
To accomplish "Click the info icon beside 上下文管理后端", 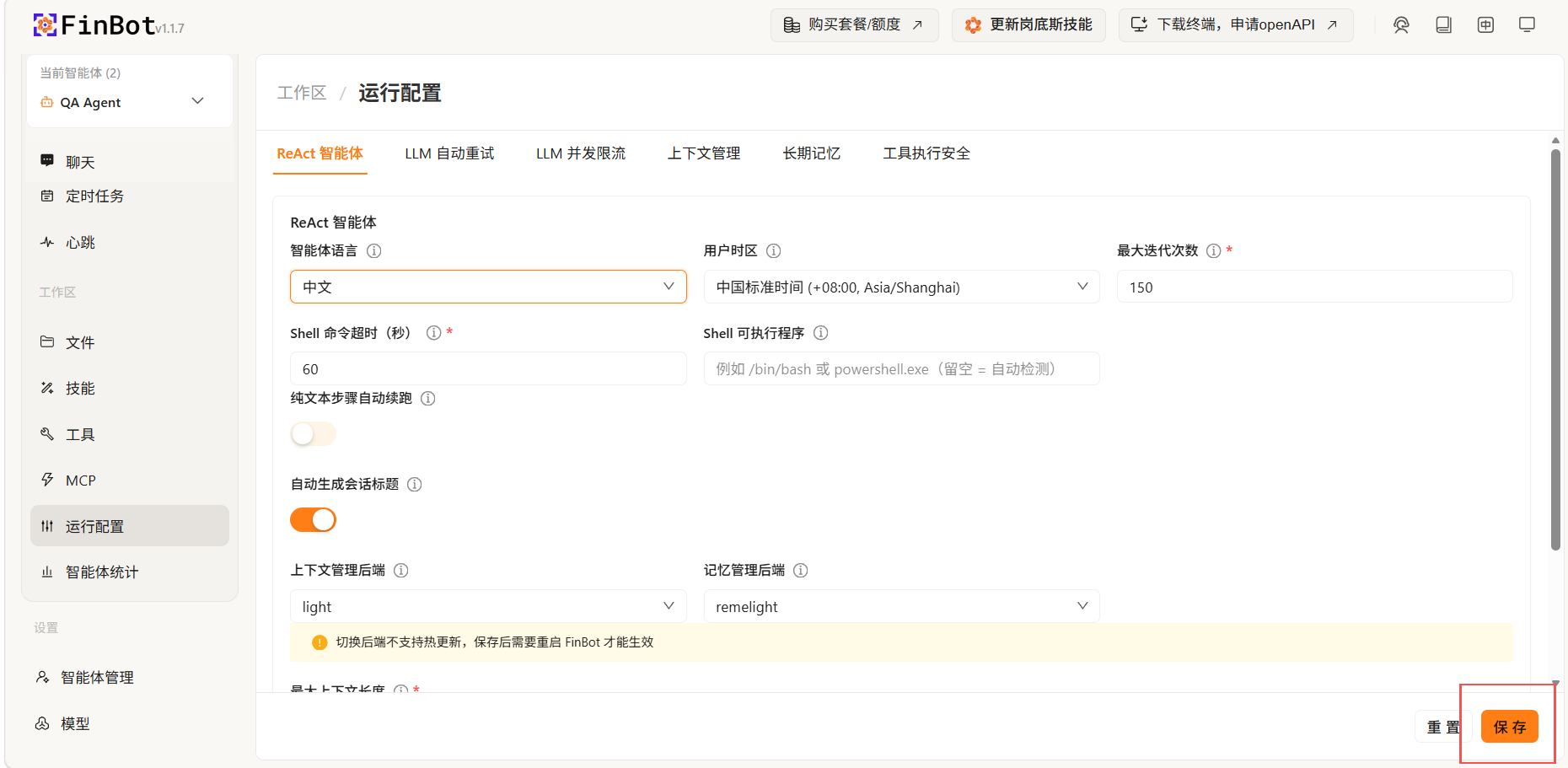I will pos(401,570).
